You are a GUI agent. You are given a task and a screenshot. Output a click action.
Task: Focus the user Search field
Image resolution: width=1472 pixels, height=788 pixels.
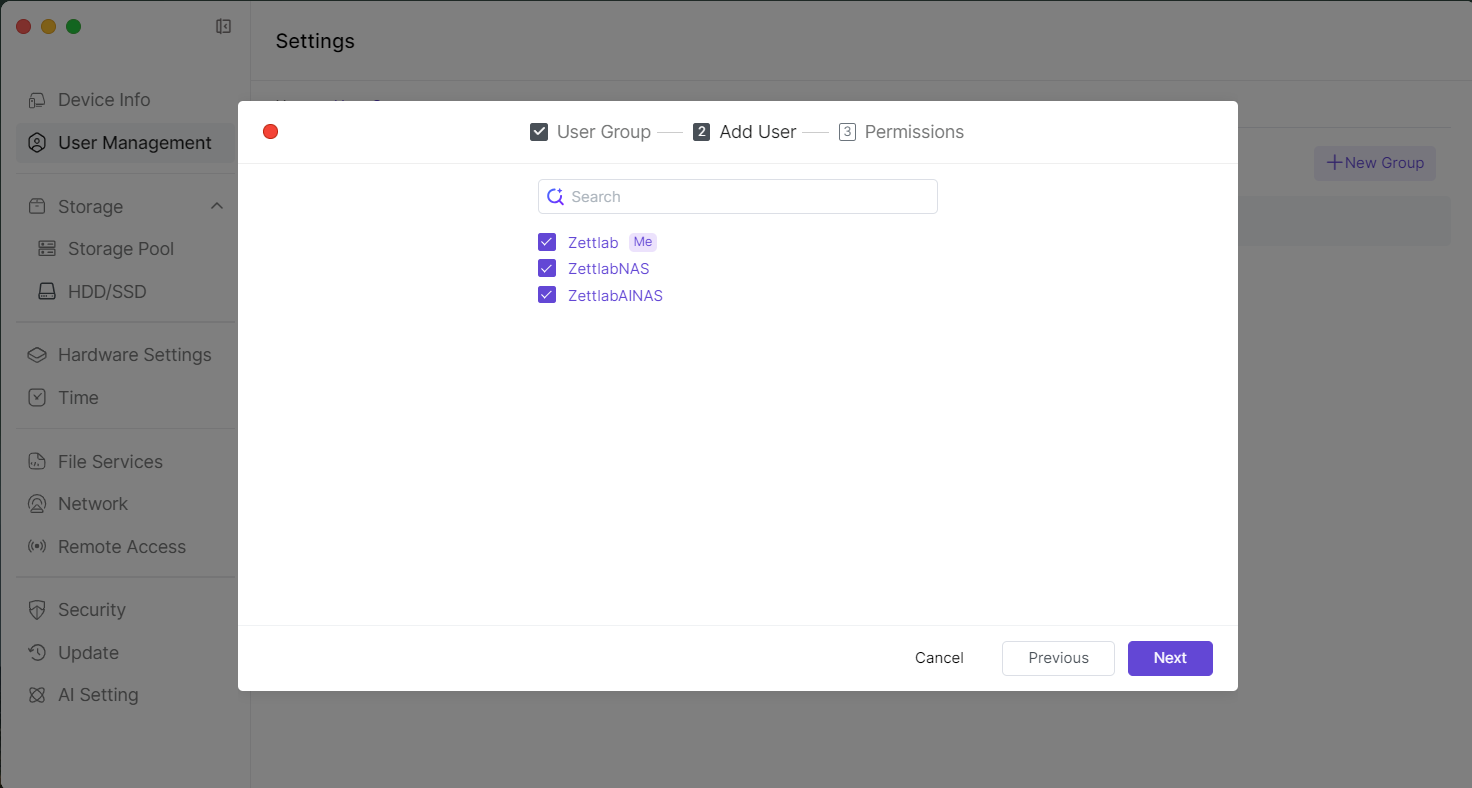tap(750, 197)
